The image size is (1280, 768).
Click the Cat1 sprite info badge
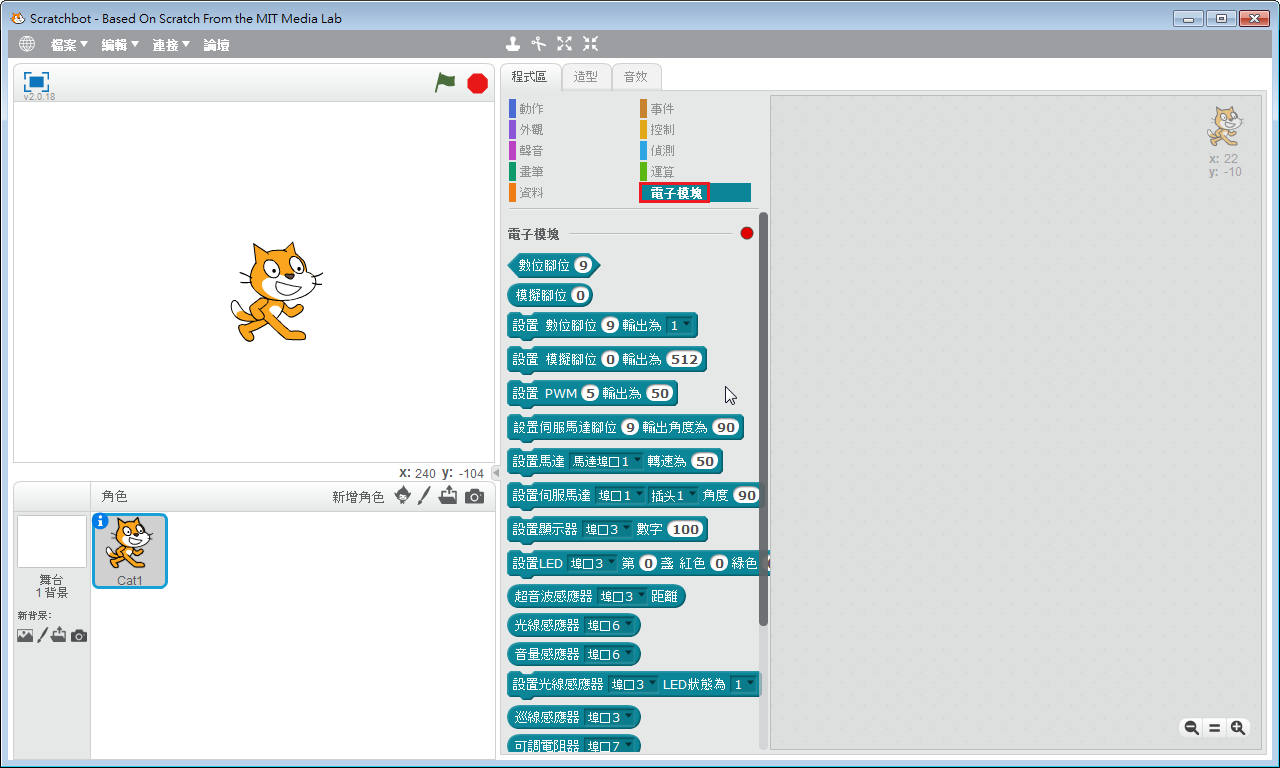[x=100, y=521]
